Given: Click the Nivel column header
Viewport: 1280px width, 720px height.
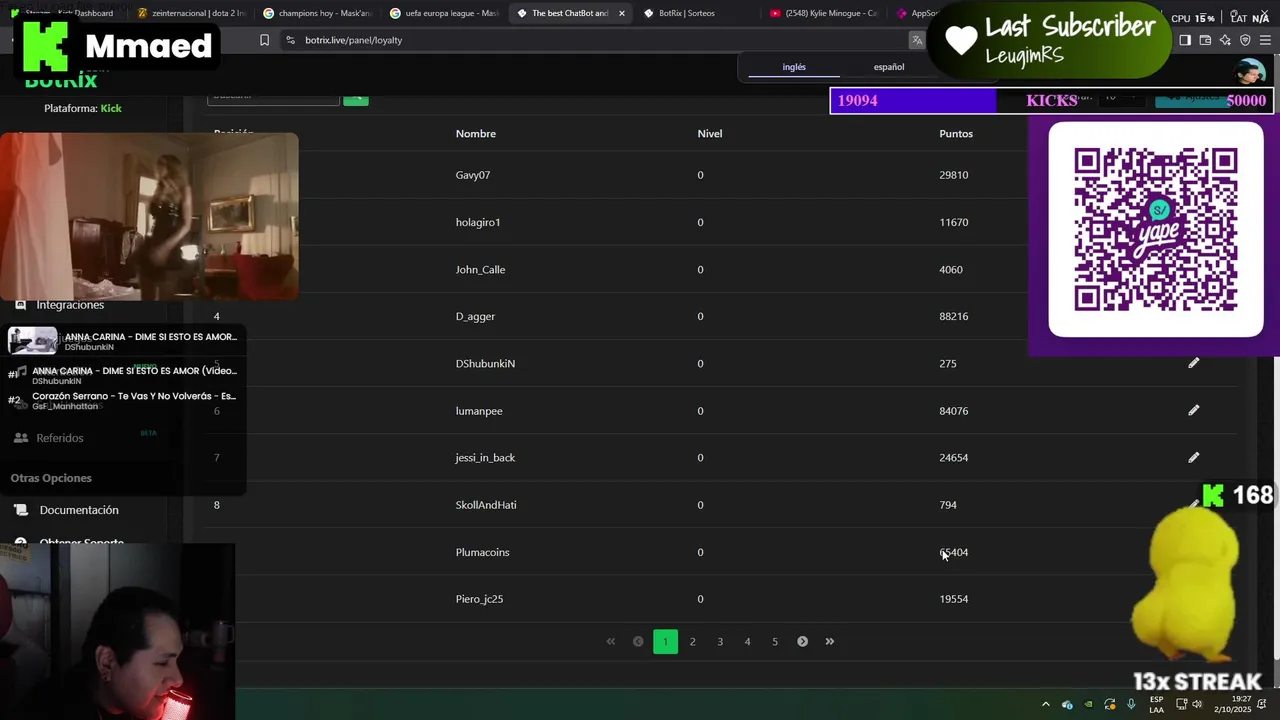Looking at the screenshot, I should (x=710, y=133).
